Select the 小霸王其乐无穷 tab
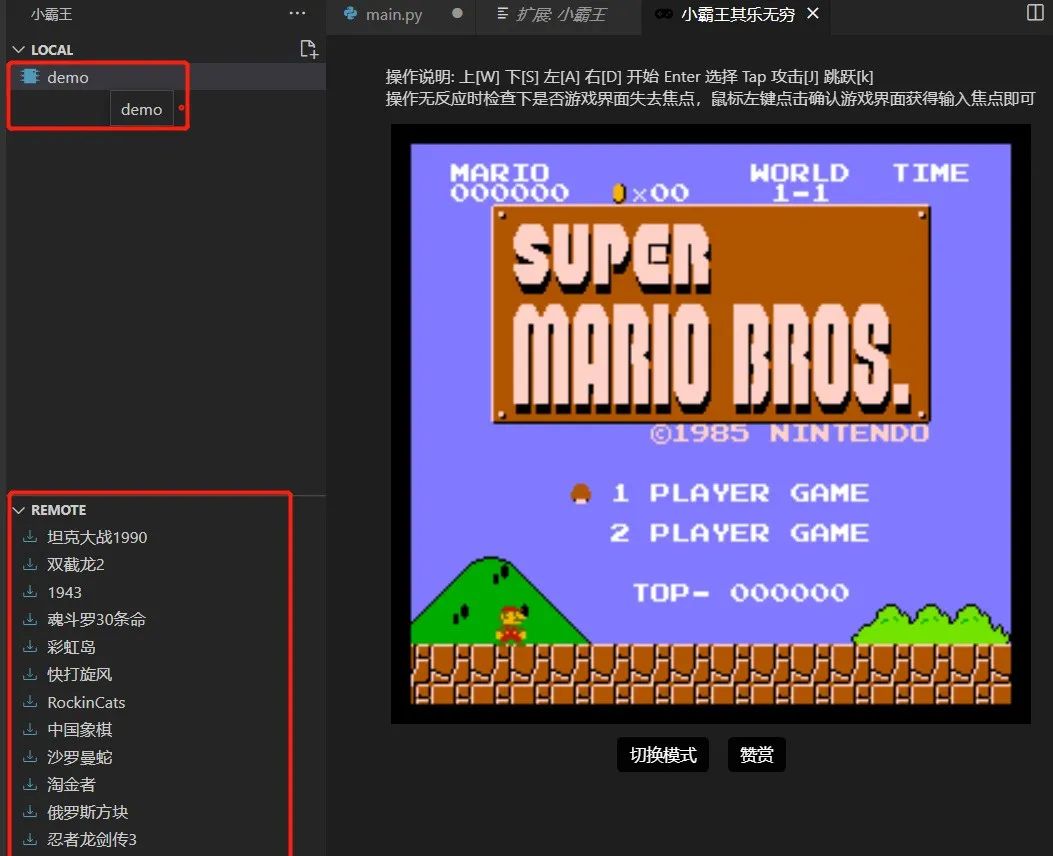Screen dimensions: 1053x856 coord(735,15)
